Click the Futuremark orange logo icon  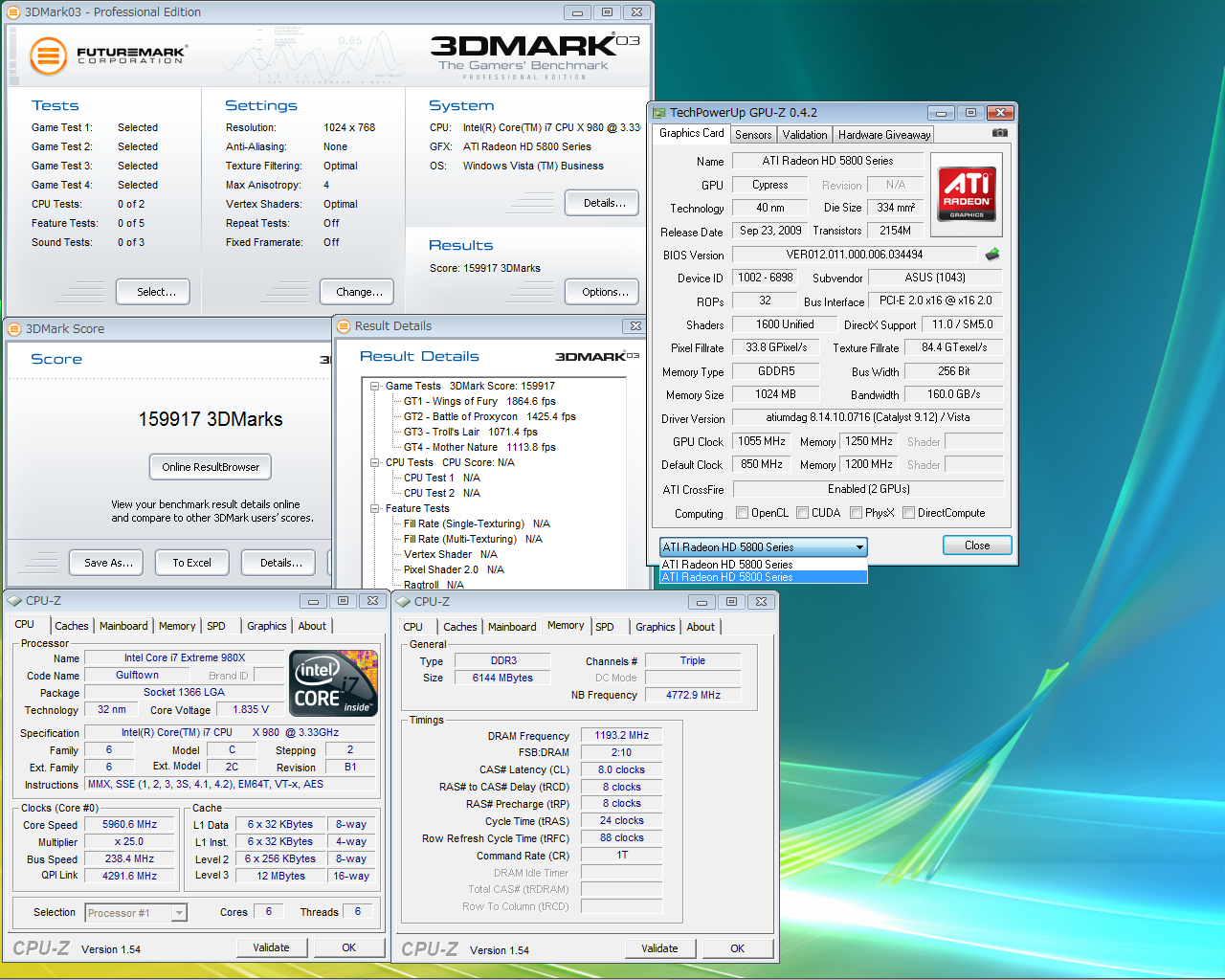(48, 56)
